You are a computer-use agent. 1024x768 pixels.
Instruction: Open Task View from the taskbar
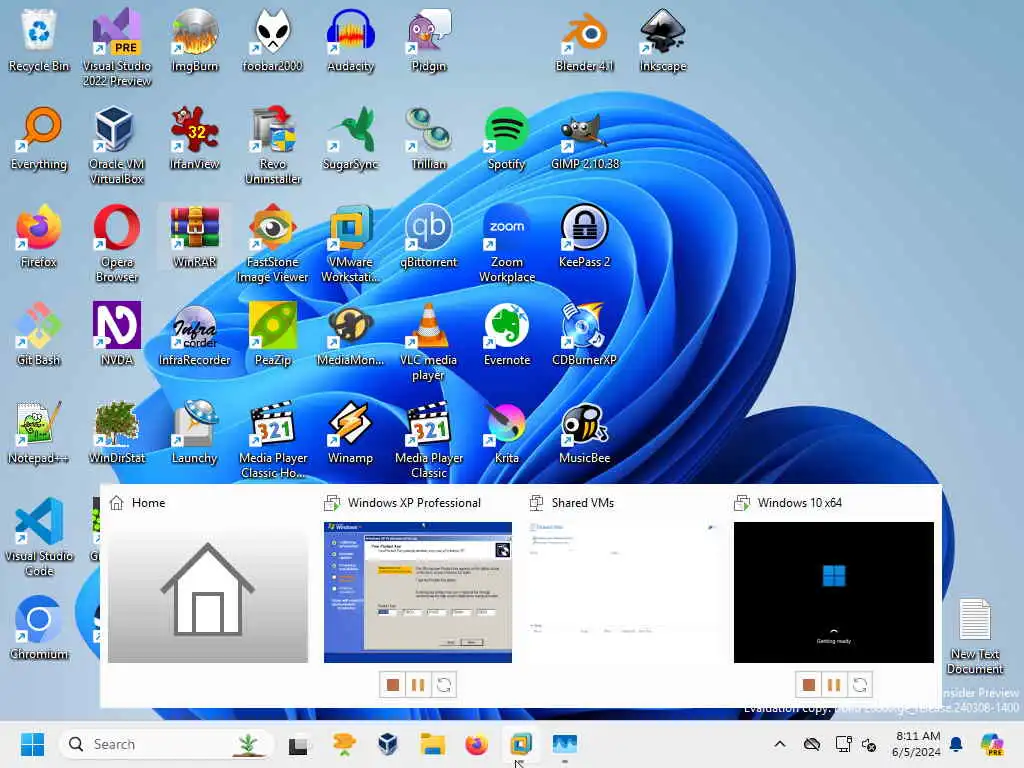click(x=298, y=744)
